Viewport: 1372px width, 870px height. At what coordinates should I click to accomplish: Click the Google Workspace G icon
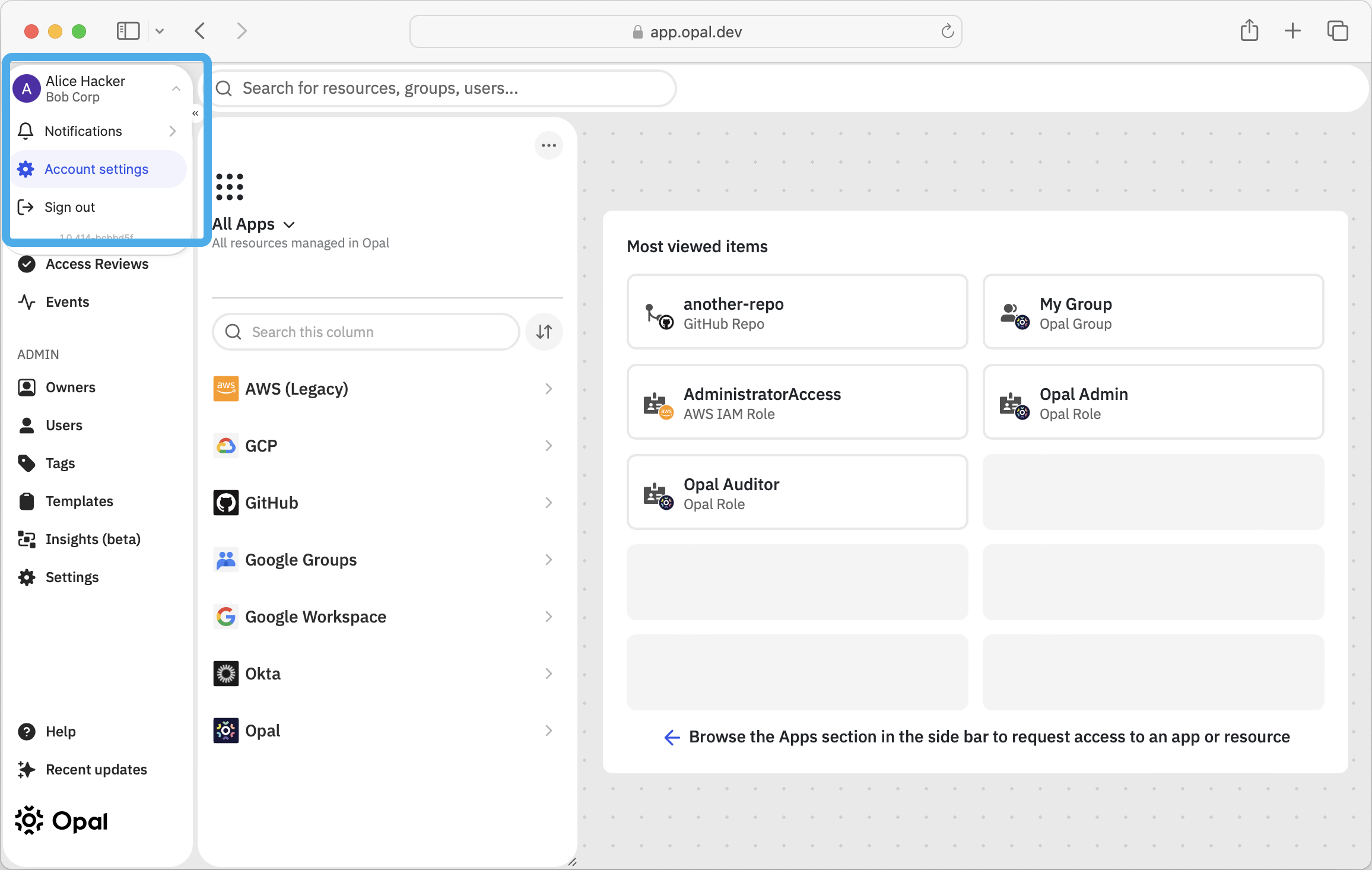(x=226, y=617)
